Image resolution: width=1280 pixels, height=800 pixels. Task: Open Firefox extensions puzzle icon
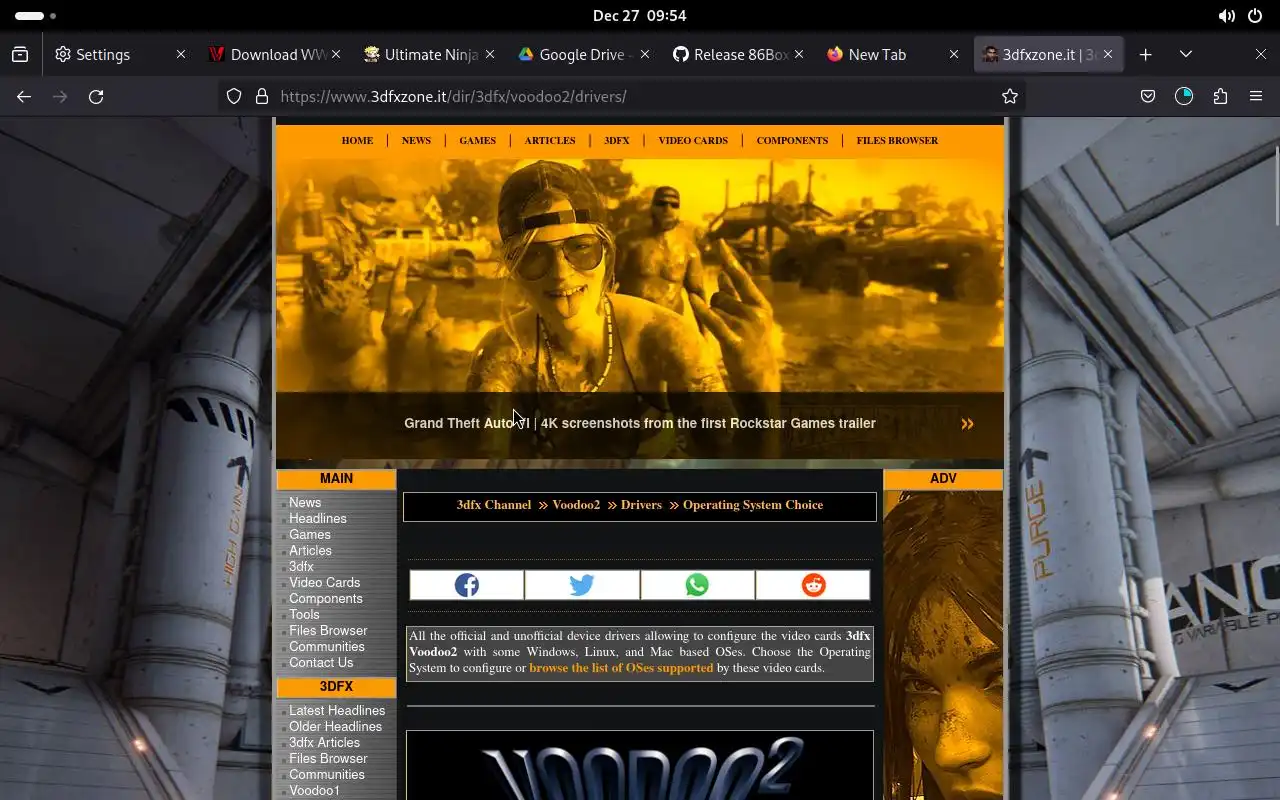[1220, 96]
